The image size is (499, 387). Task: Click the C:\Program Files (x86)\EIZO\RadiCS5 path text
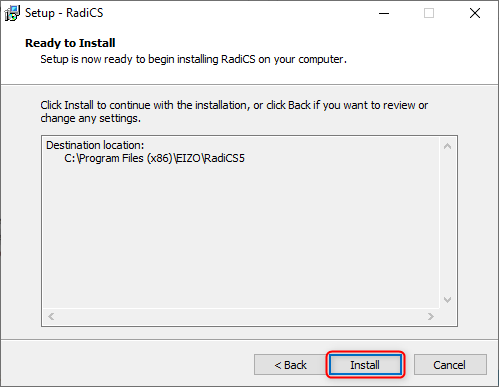click(154, 158)
